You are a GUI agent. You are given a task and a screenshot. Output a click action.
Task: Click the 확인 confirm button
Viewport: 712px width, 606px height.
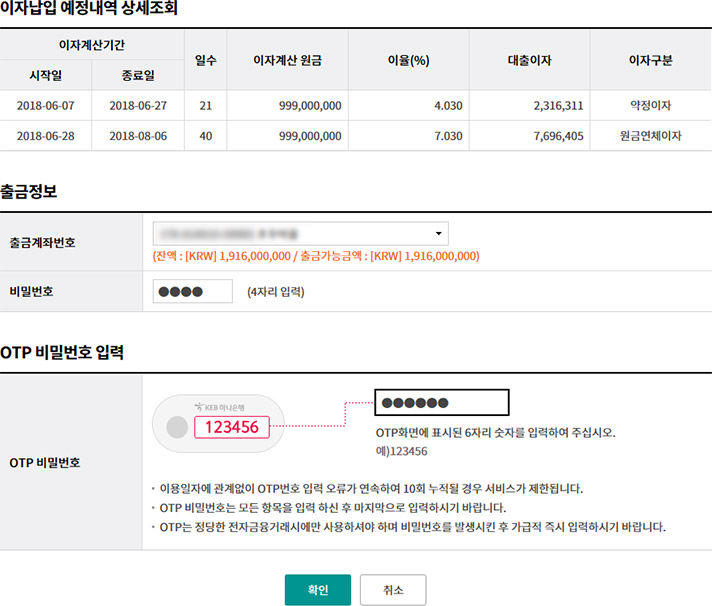point(317,589)
